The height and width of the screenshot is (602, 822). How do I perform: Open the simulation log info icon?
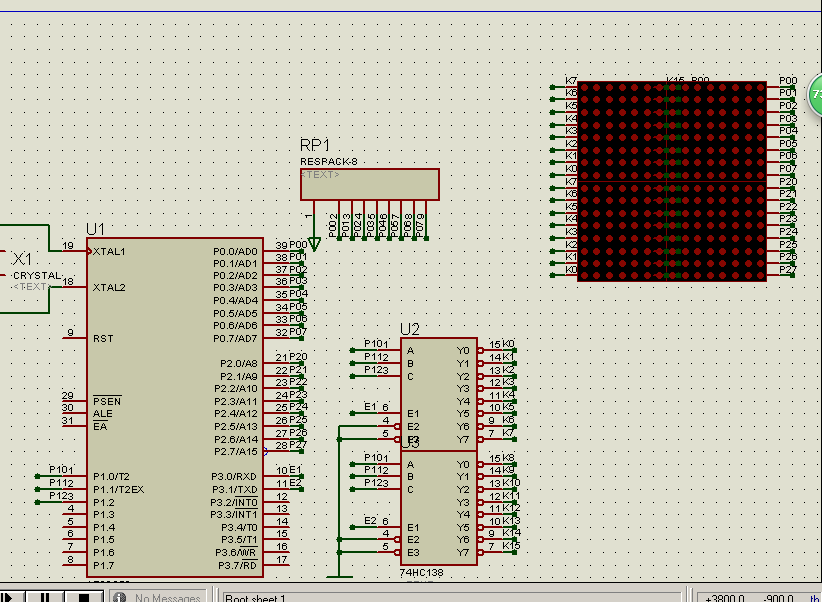click(120, 597)
